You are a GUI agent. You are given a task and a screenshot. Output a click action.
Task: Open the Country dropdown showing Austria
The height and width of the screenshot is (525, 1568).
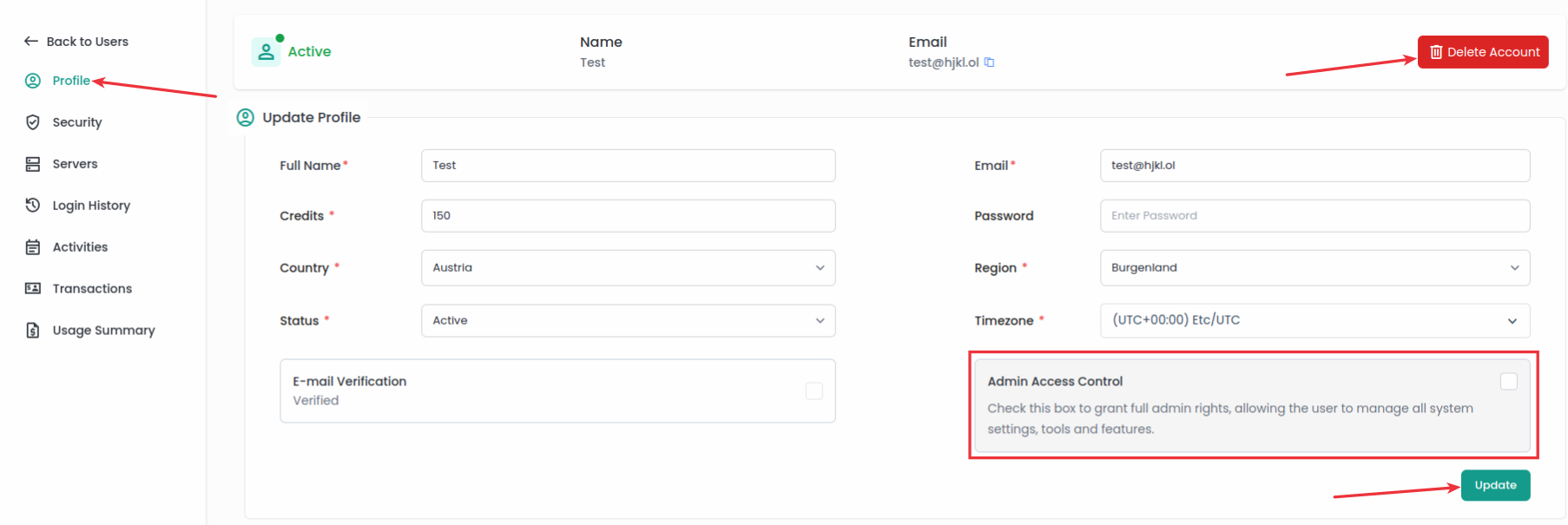(x=628, y=268)
